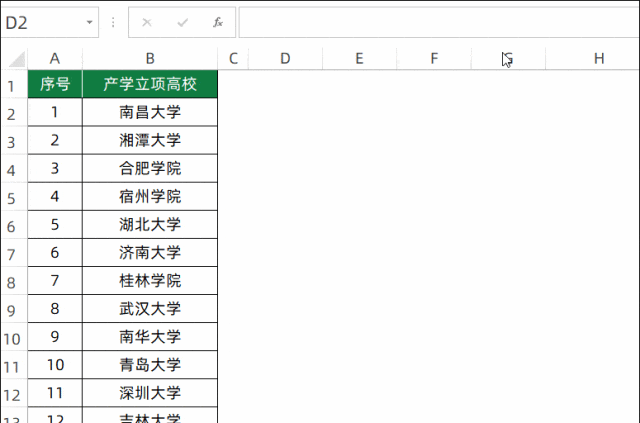Viewport: 640px width, 423px height.
Task: Click serial number cell next to 南昌大学
Action: [x=55, y=112]
